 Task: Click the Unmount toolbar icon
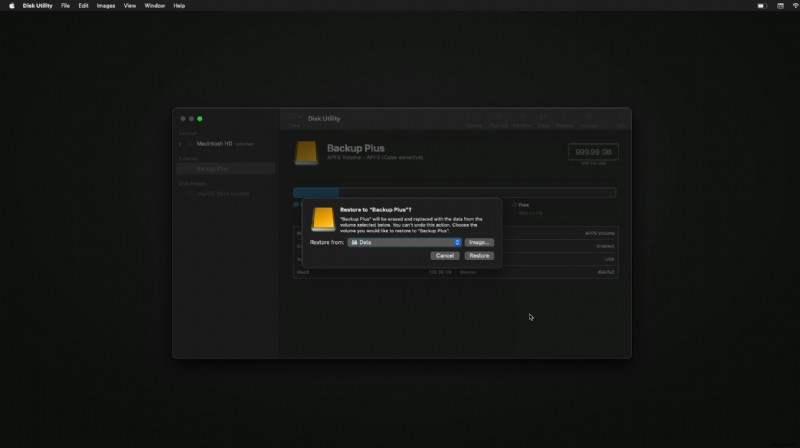(588, 120)
